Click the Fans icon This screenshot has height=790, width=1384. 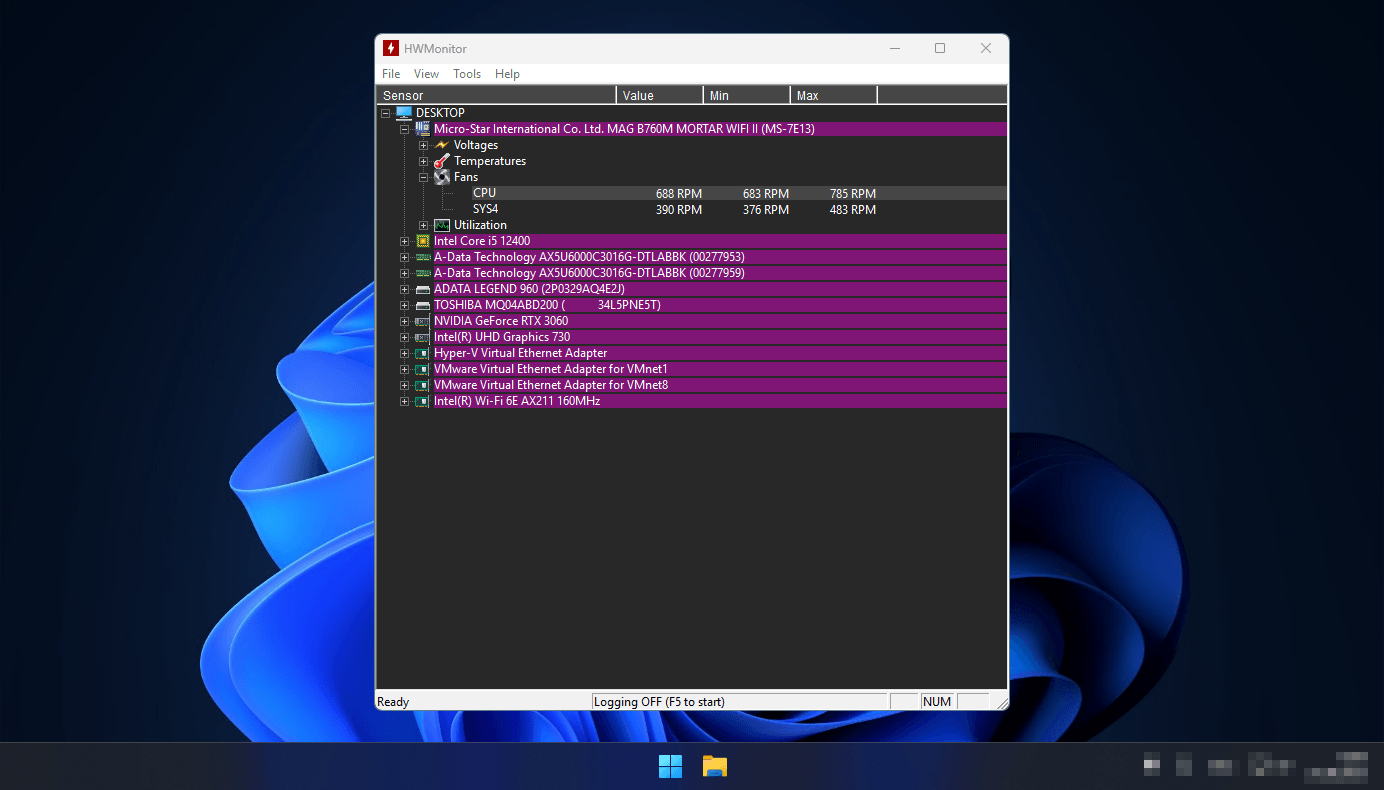click(441, 177)
